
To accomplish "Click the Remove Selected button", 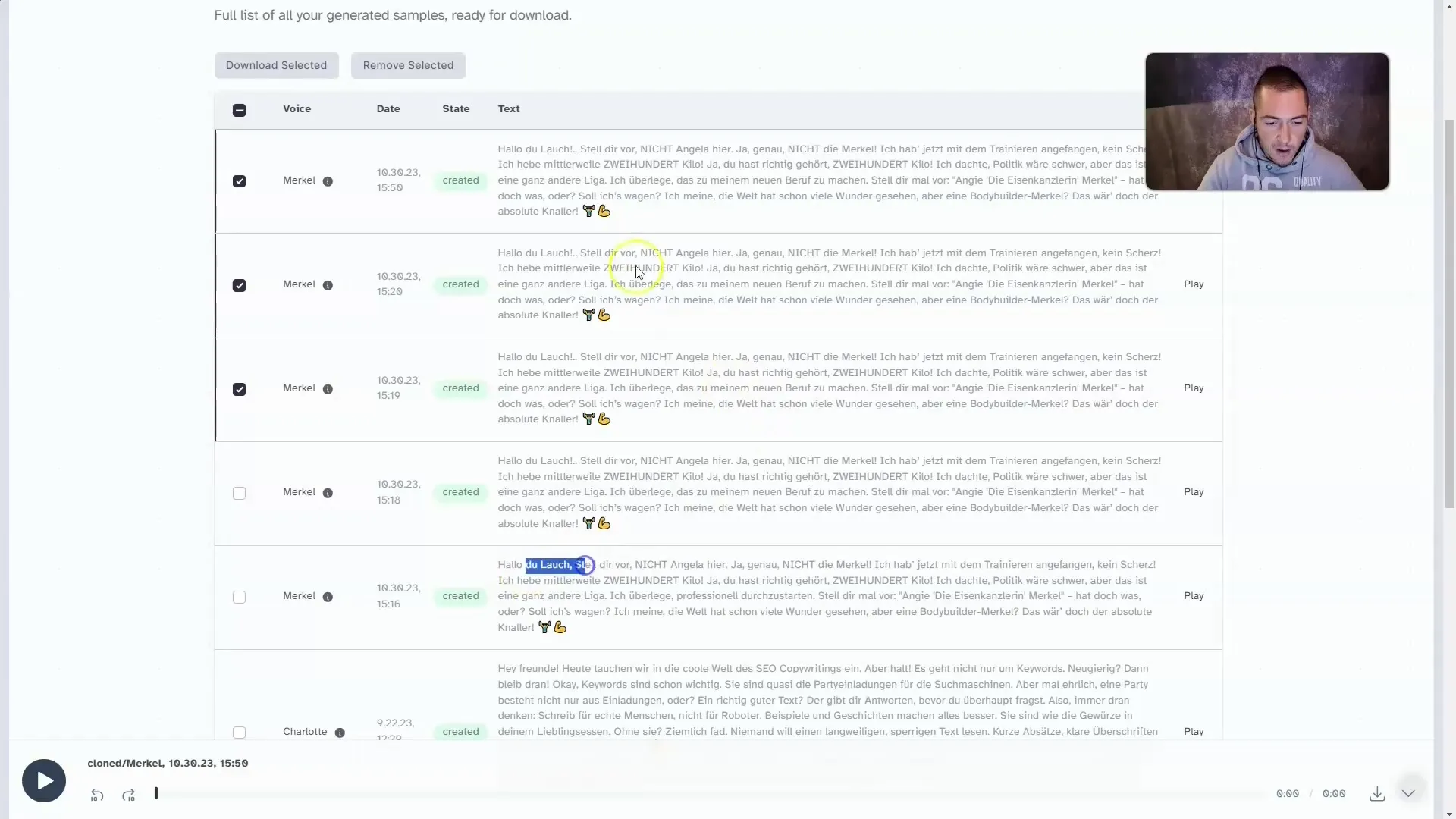I will coord(408,64).
